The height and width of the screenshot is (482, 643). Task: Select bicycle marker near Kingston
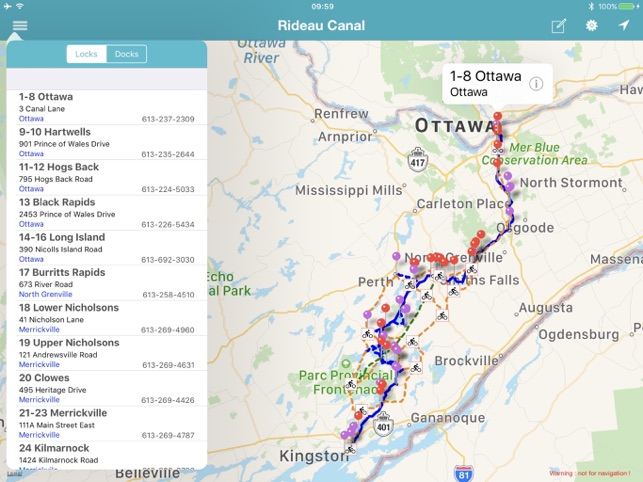pos(350,450)
